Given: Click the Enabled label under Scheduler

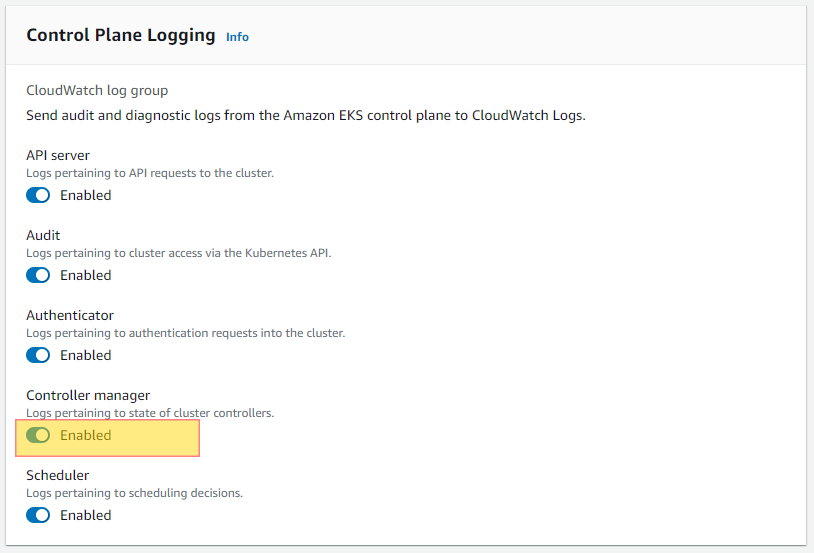Looking at the screenshot, I should pos(86,515).
